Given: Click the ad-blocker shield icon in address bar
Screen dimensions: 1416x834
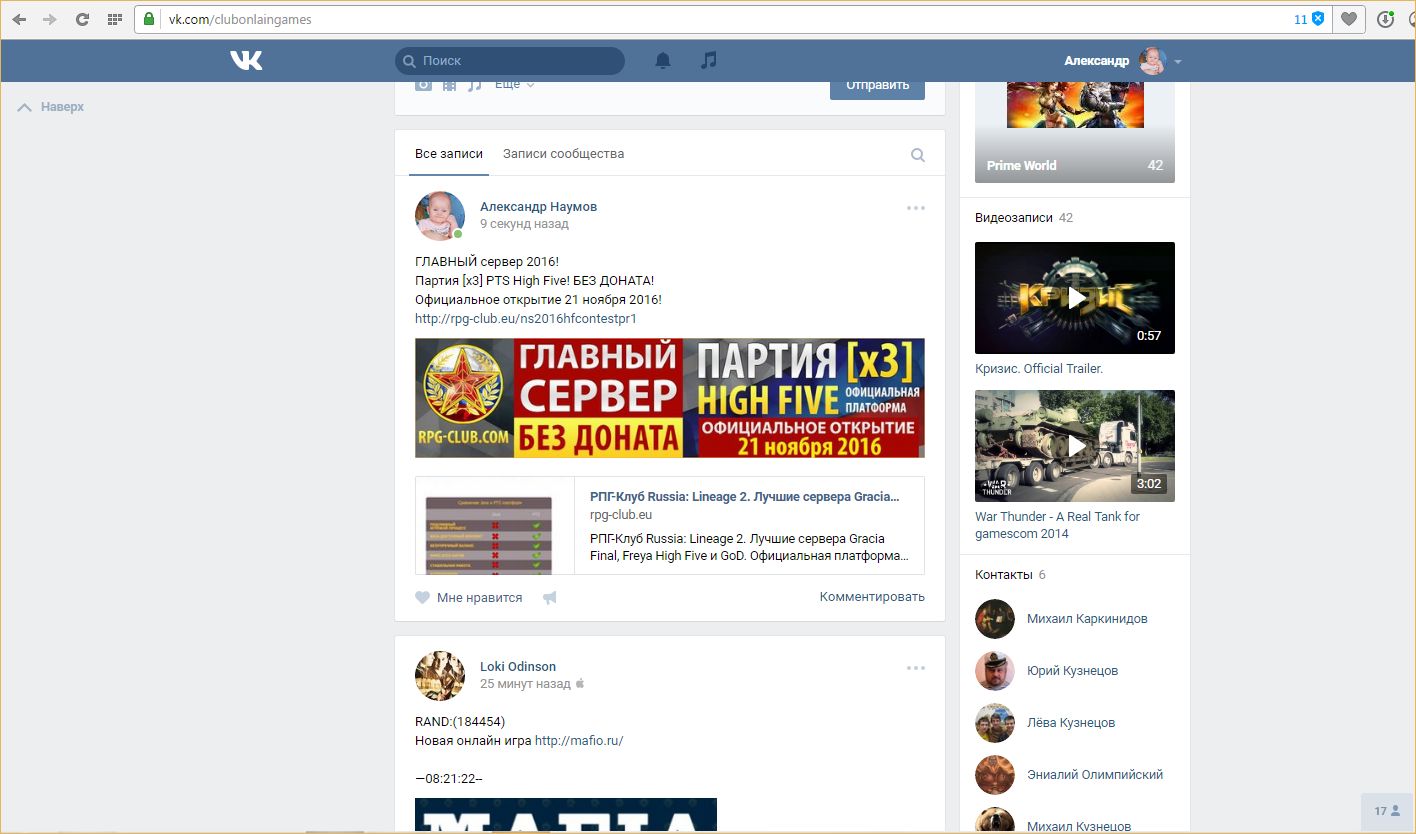Looking at the screenshot, I should point(1318,19).
